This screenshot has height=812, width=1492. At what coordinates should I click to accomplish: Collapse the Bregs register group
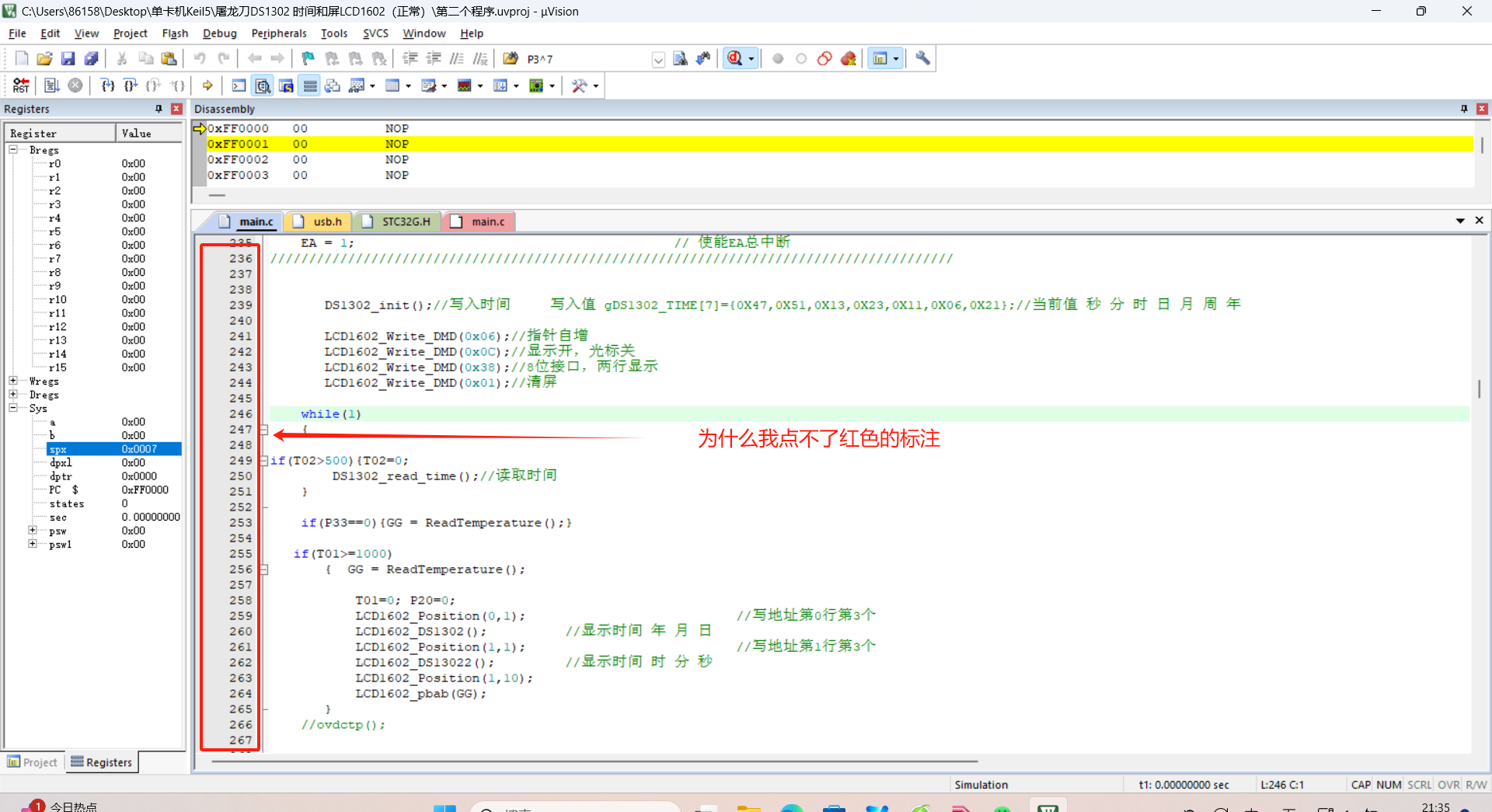coord(13,149)
